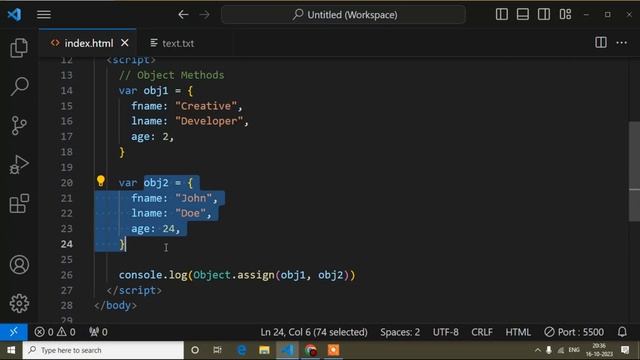Open Customize Layout options

(565, 14)
